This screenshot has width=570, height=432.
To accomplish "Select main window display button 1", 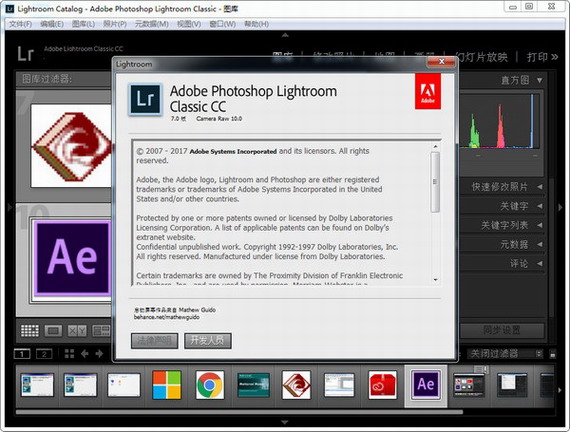I will click(x=22, y=354).
